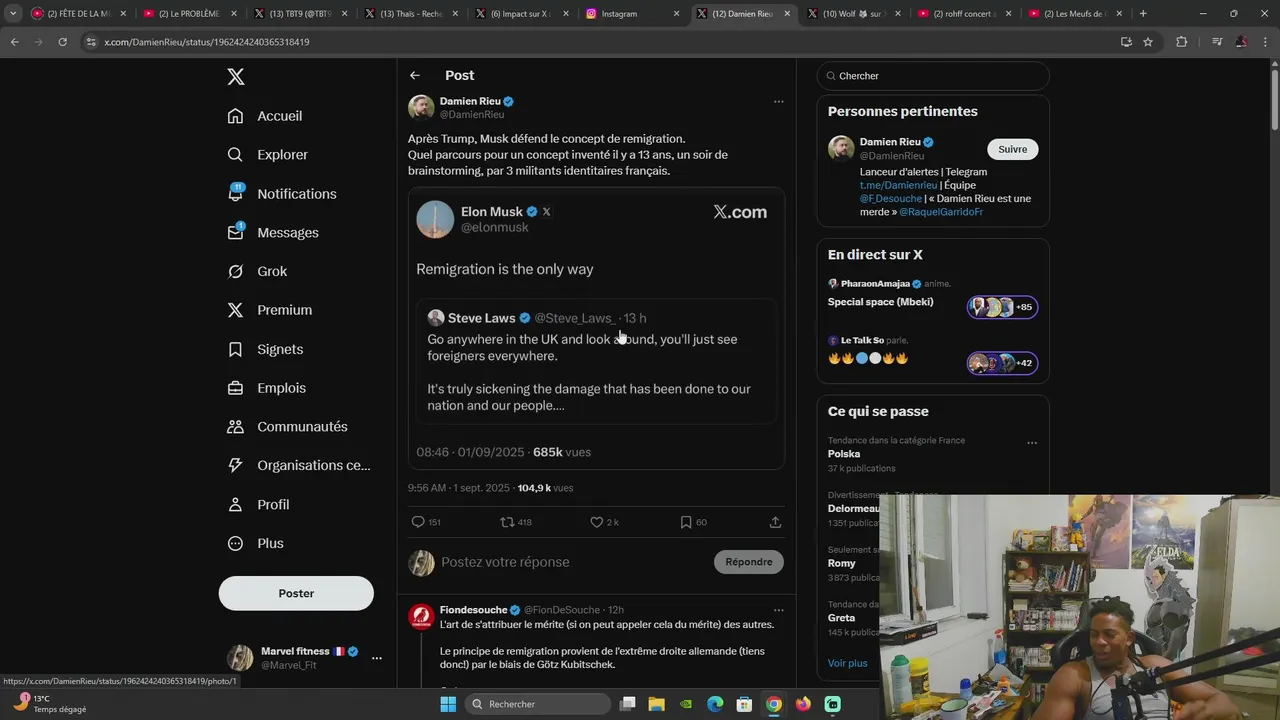Open t.me/Damienrieu Telegram link
This screenshot has height=720, width=1280.
pos(898,185)
